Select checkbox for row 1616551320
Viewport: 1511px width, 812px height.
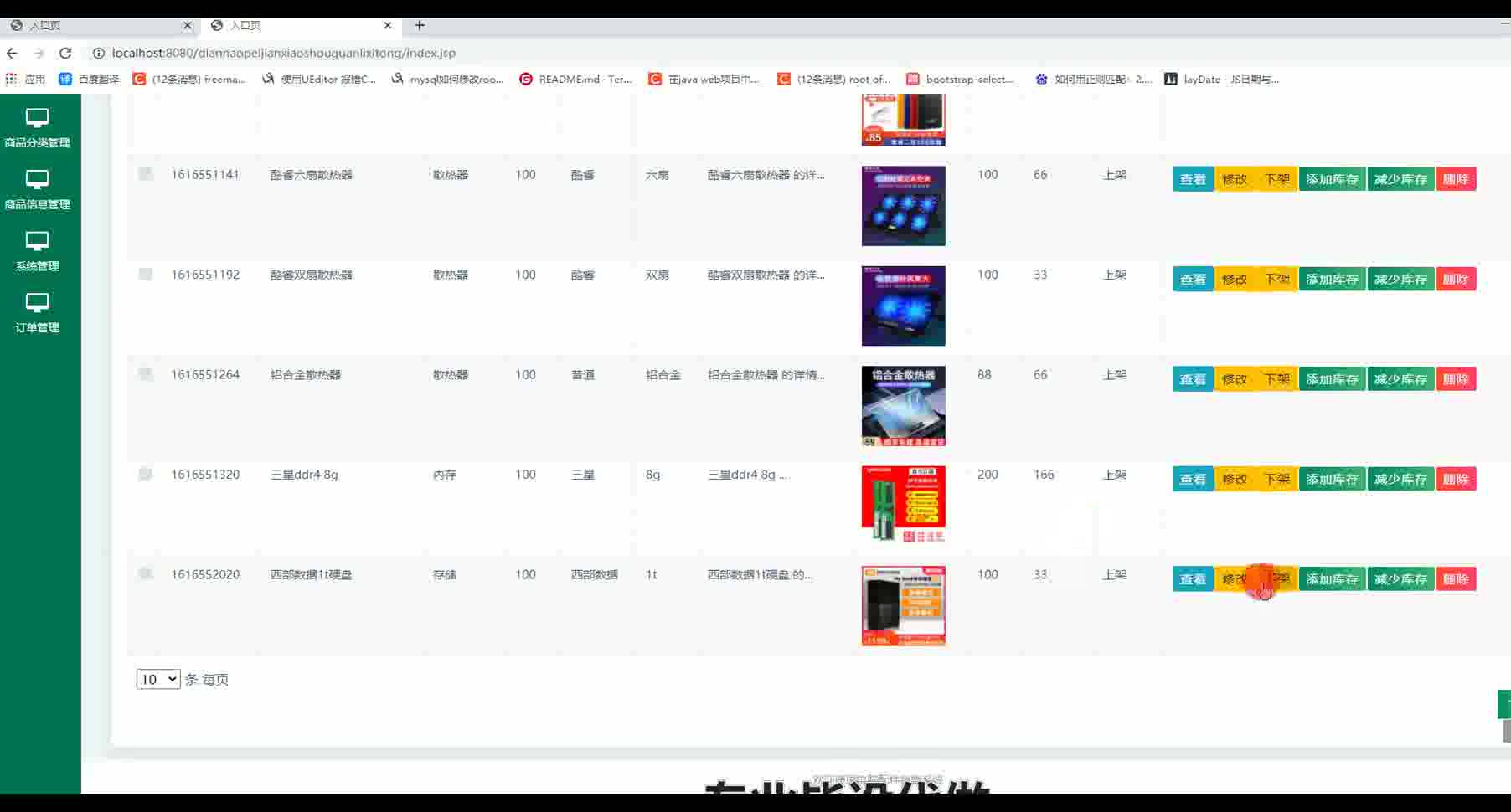click(x=146, y=474)
